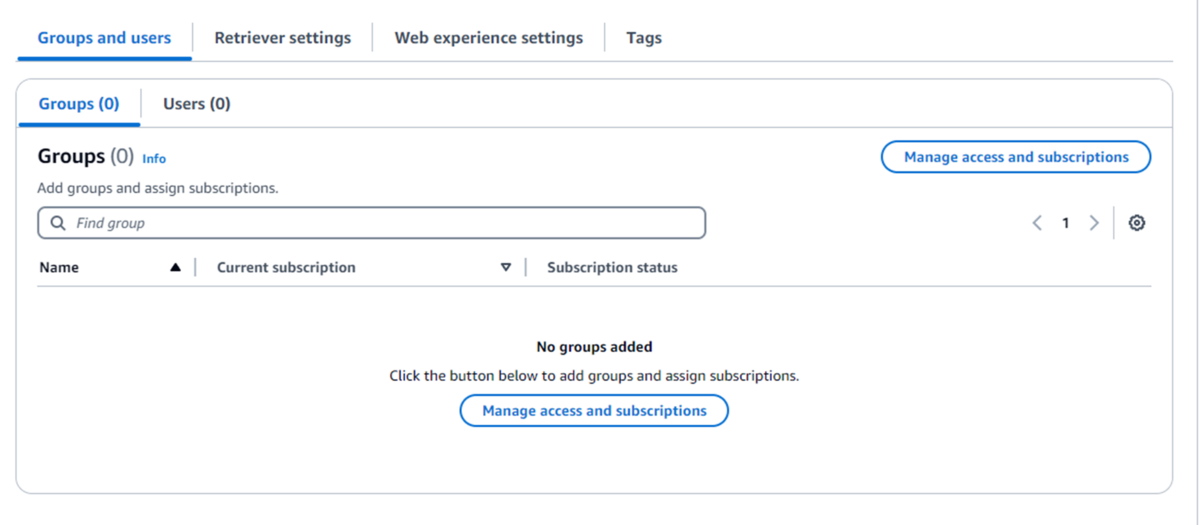
Task: Click the Current subscription column header text
Action: point(286,267)
